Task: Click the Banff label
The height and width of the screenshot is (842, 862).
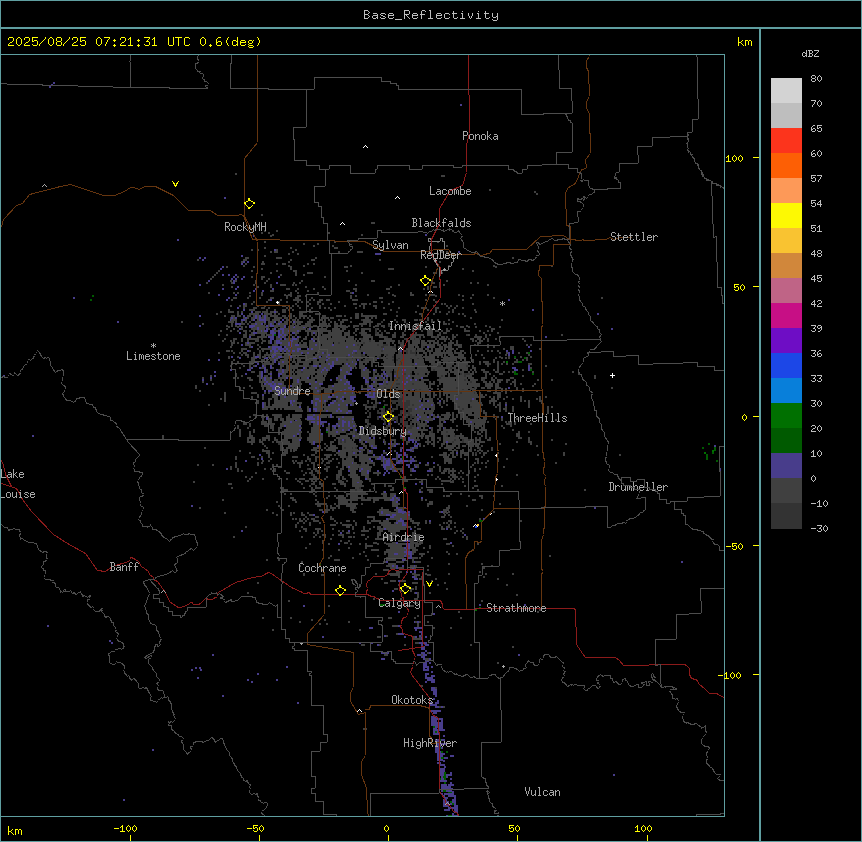Action: (124, 567)
